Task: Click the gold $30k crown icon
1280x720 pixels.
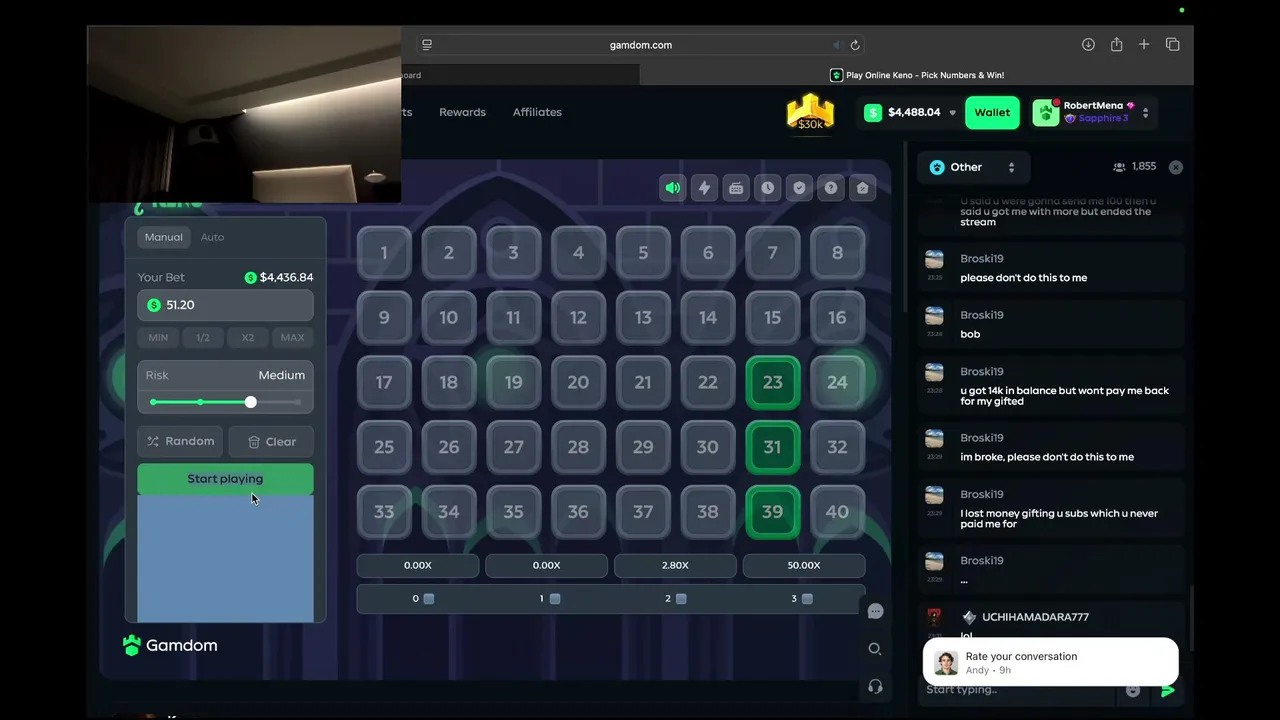Action: (x=810, y=112)
